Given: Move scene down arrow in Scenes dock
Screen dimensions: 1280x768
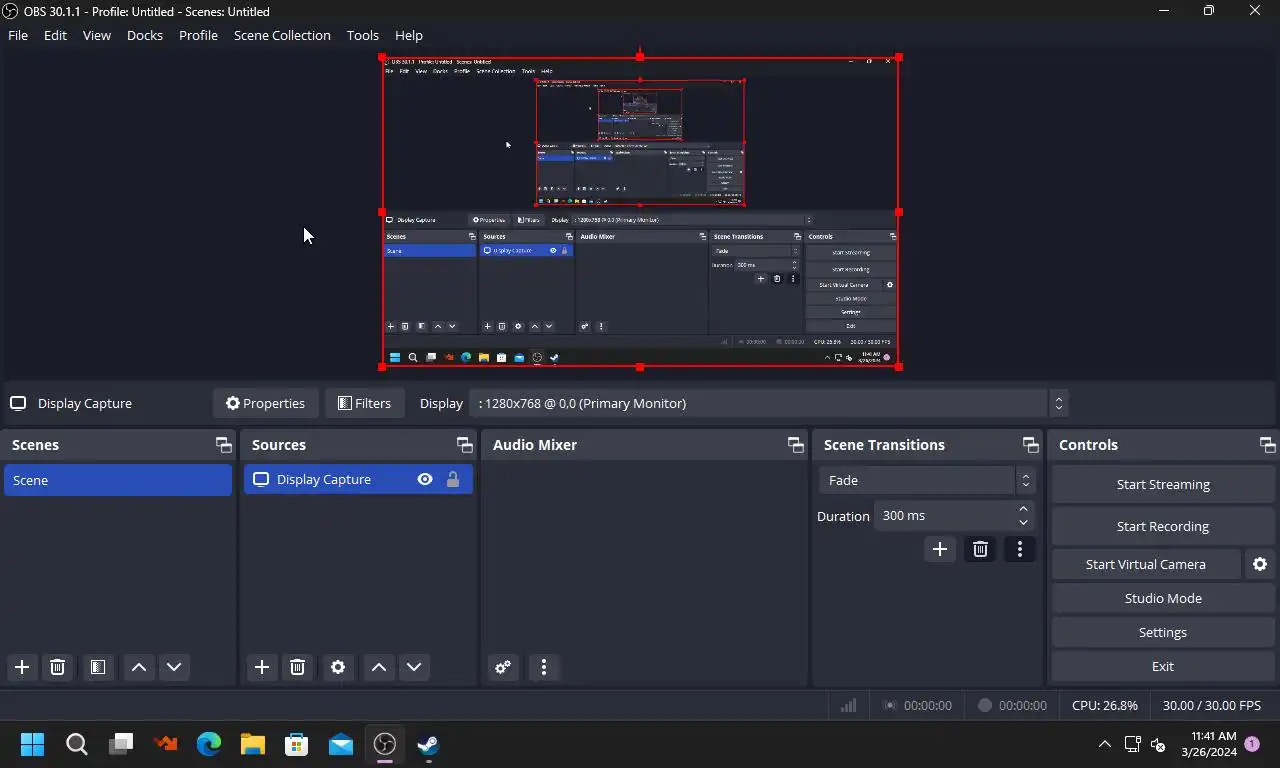Looking at the screenshot, I should pyautogui.click(x=174, y=667).
